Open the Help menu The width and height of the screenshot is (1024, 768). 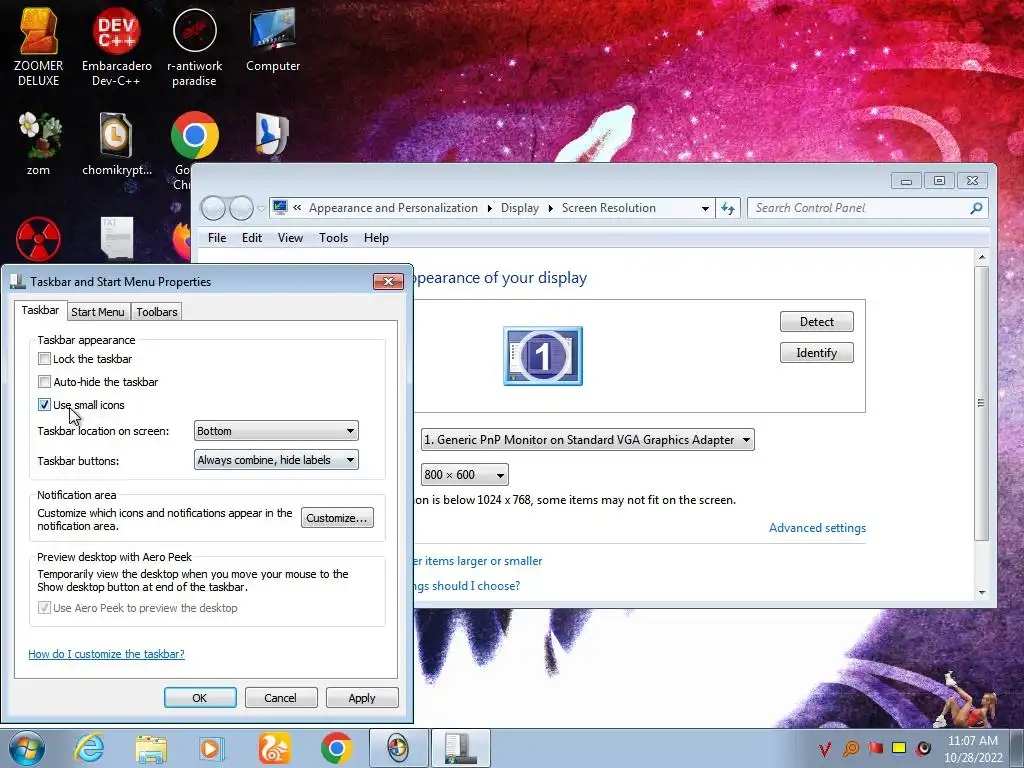tap(376, 238)
